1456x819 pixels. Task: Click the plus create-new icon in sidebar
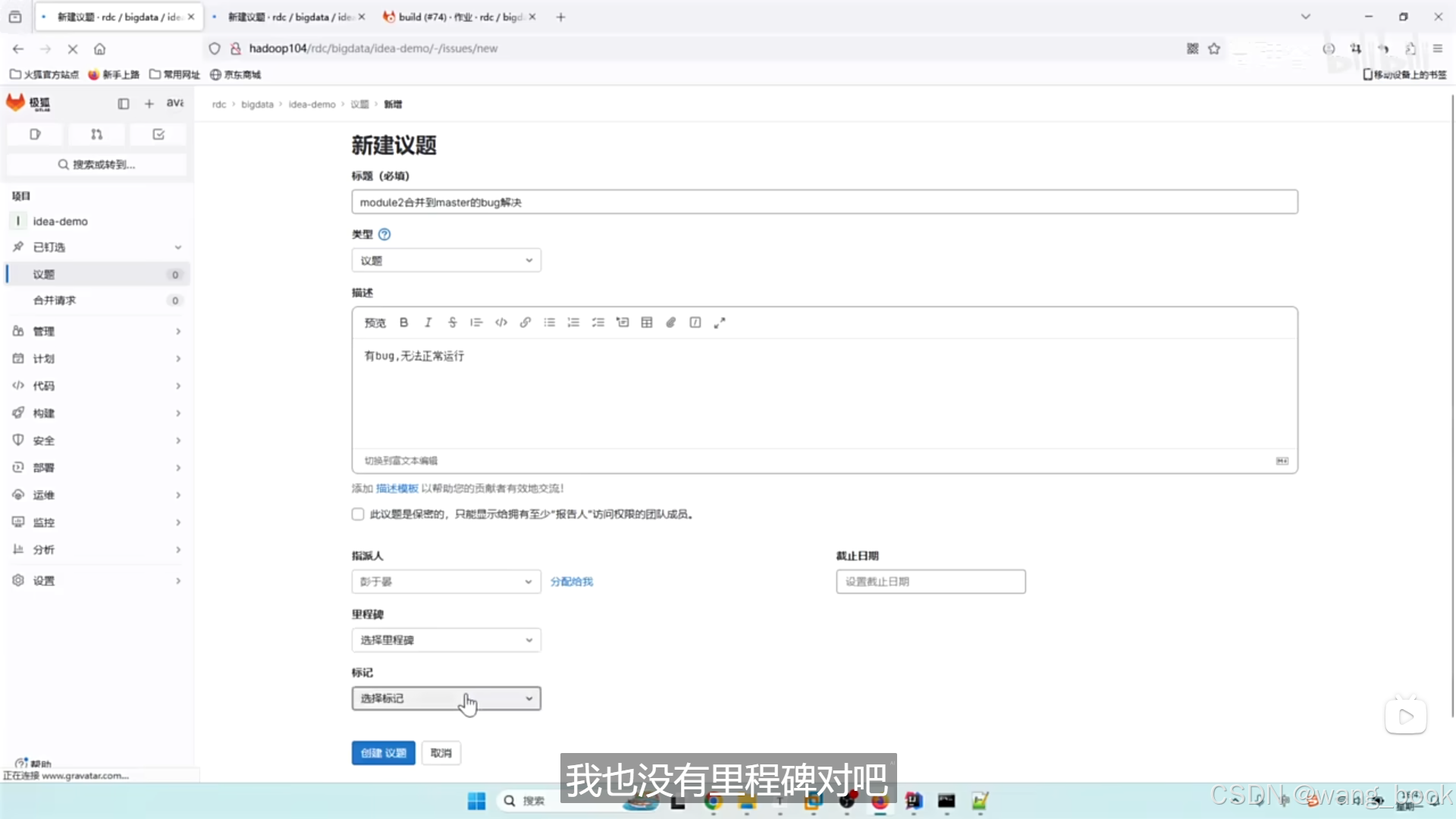[149, 103]
